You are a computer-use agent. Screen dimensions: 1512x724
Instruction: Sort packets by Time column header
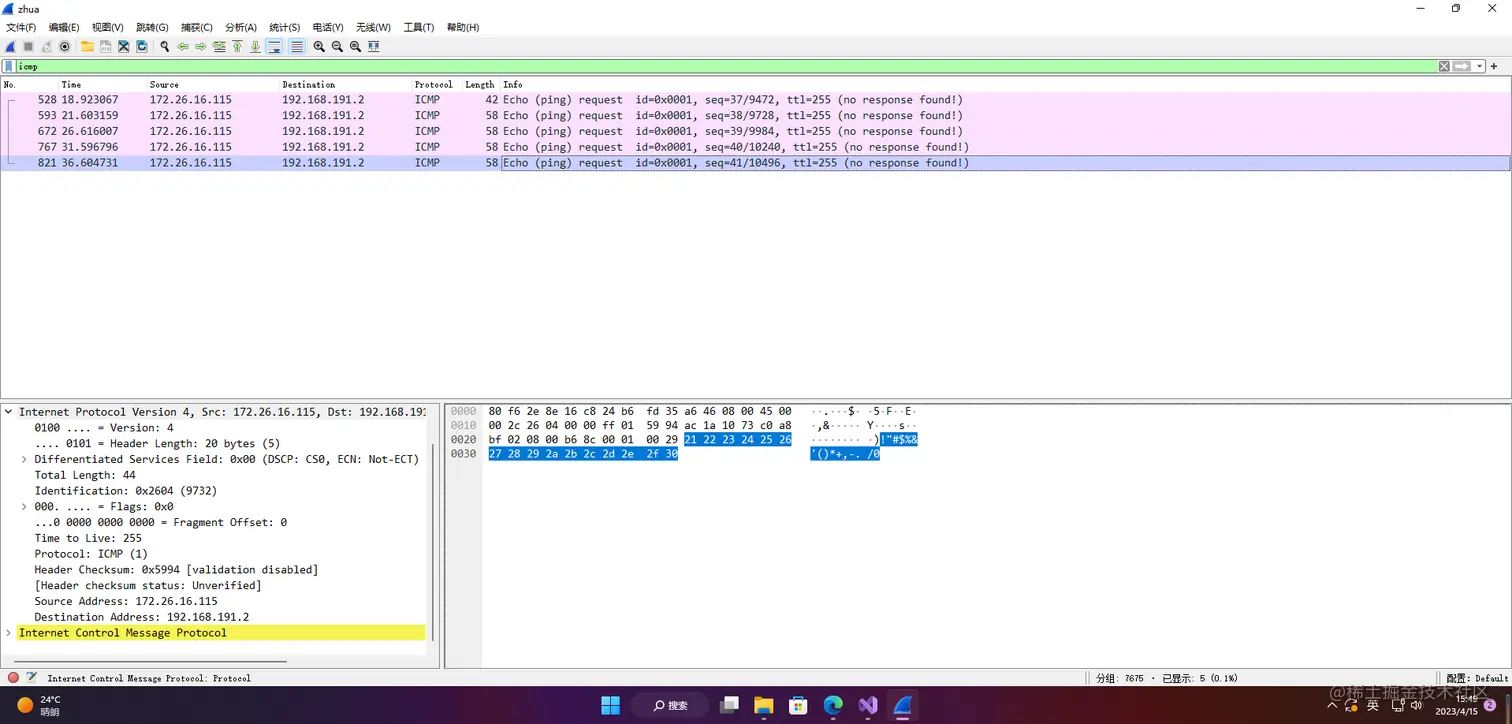tap(102, 84)
